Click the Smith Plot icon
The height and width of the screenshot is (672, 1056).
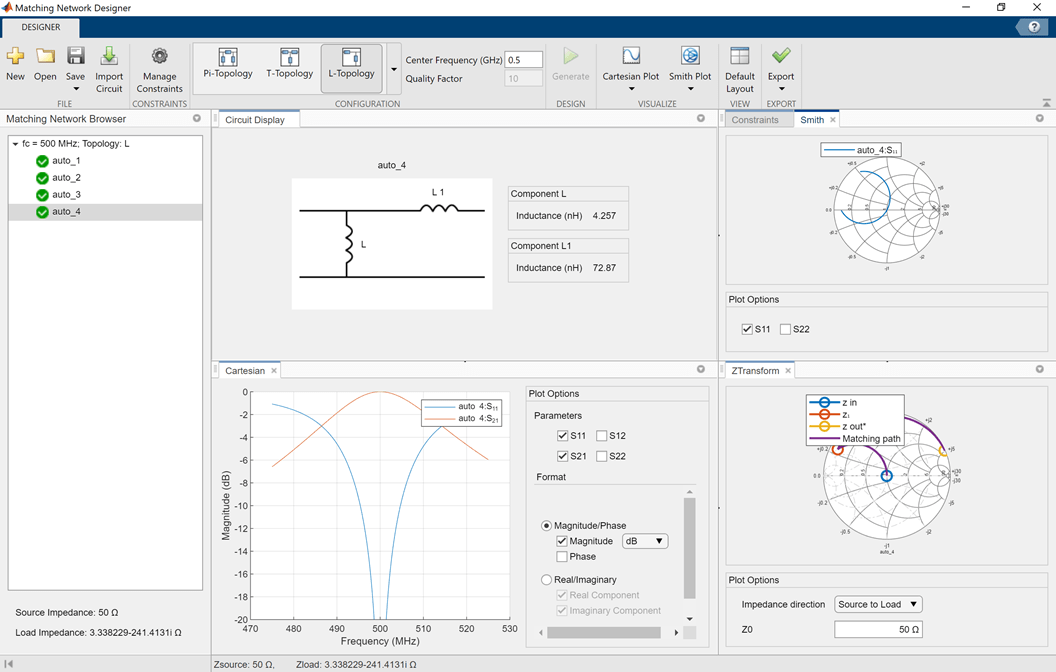click(690, 56)
